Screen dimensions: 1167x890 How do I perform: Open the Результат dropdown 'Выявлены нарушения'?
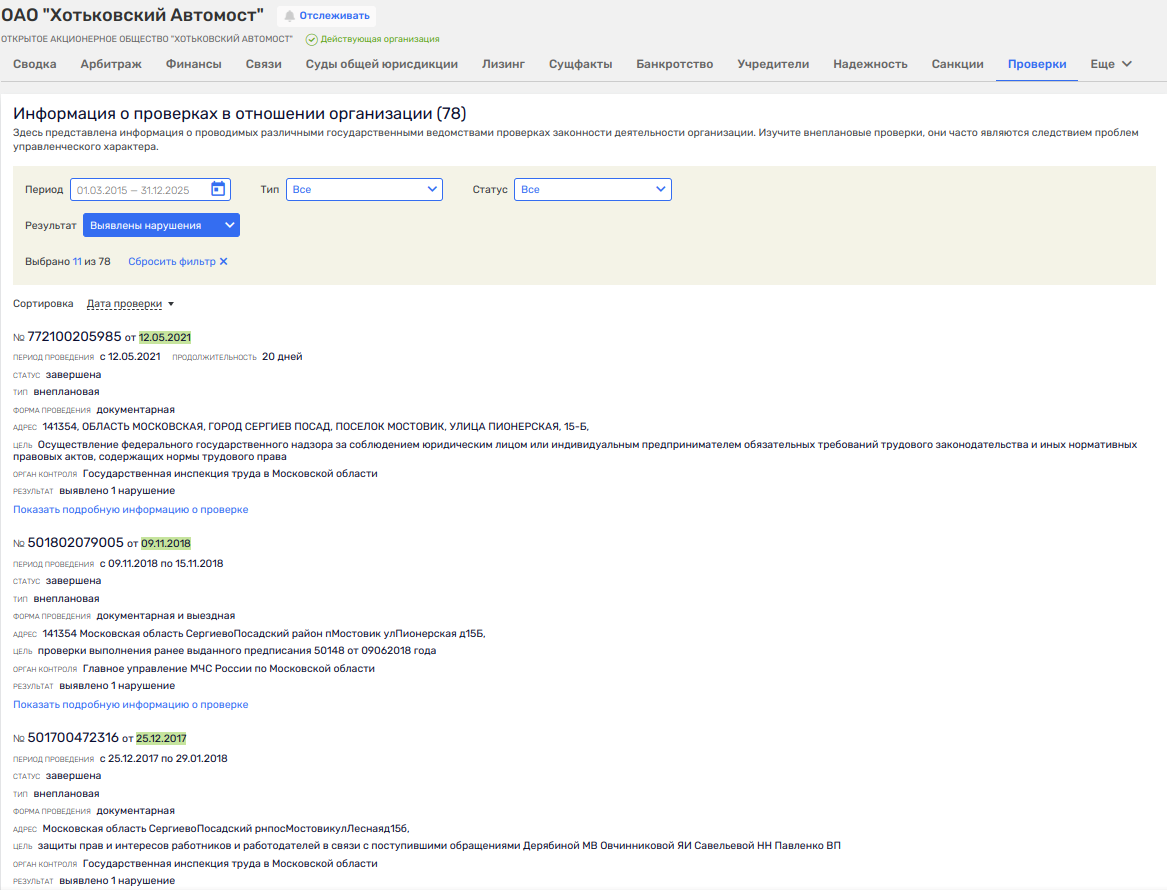162,225
